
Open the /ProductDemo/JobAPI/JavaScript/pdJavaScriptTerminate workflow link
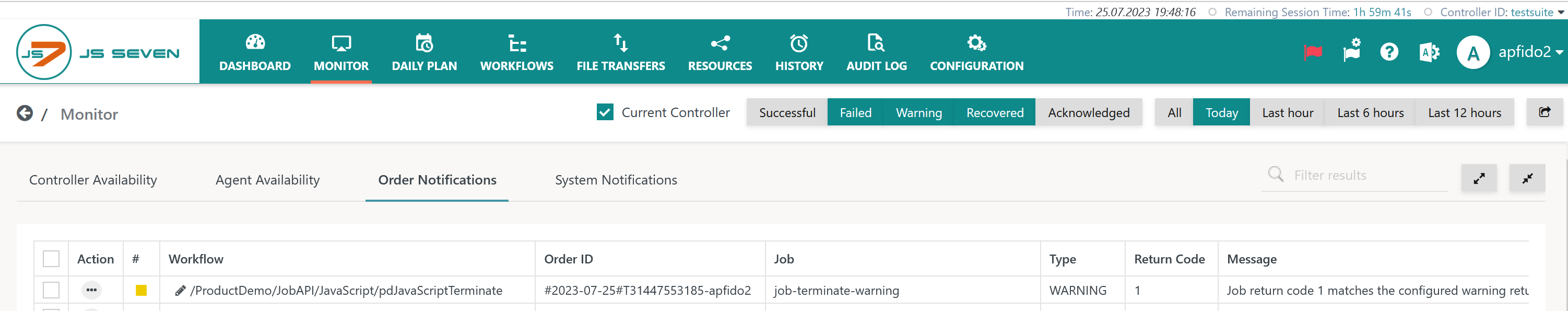(346, 291)
